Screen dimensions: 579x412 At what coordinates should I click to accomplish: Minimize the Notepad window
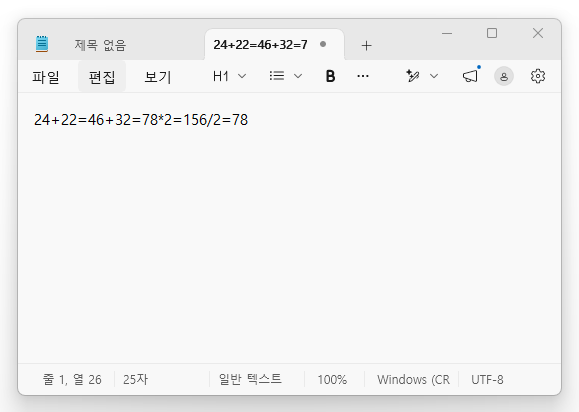click(x=447, y=33)
